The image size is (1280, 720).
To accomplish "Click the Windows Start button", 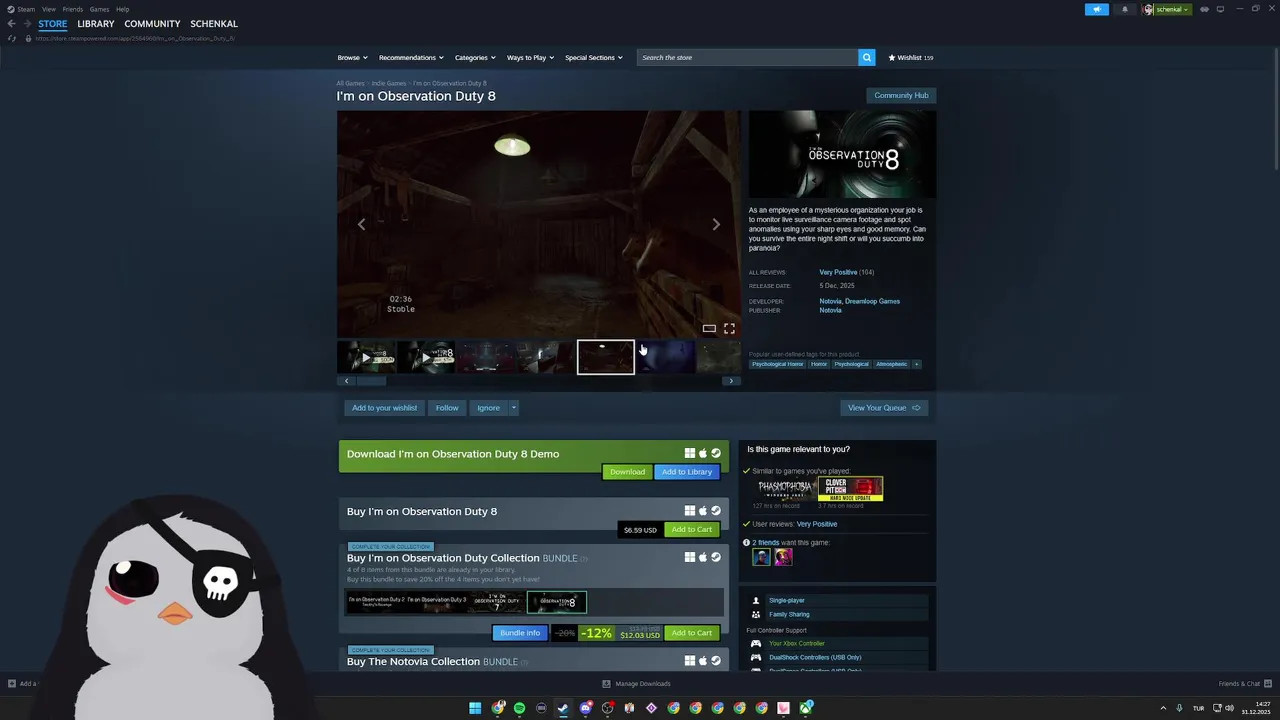I will click(475, 708).
